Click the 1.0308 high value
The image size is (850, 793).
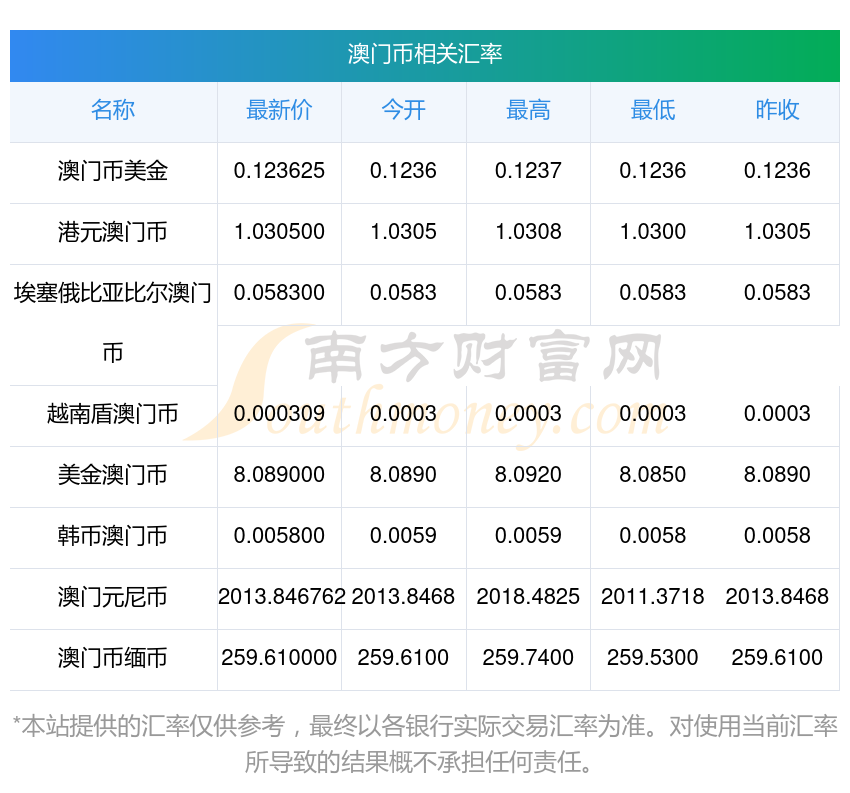click(x=528, y=232)
